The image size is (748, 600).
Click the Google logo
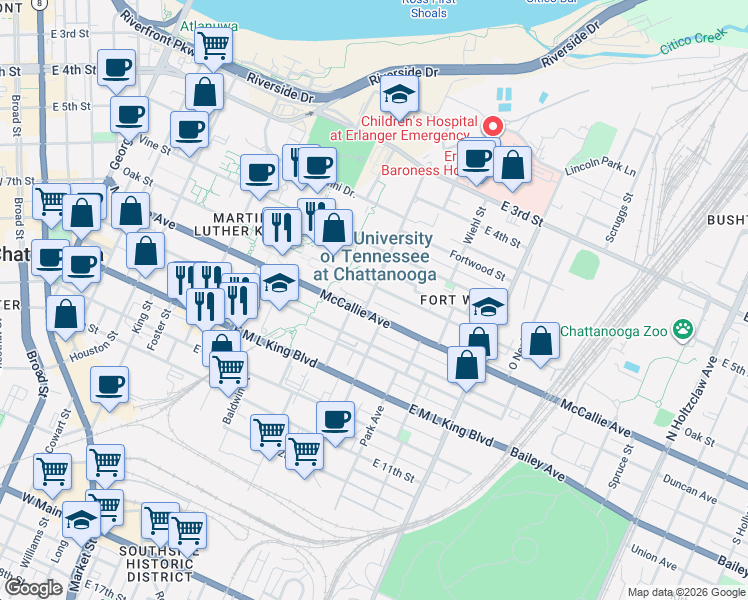[x=33, y=589]
